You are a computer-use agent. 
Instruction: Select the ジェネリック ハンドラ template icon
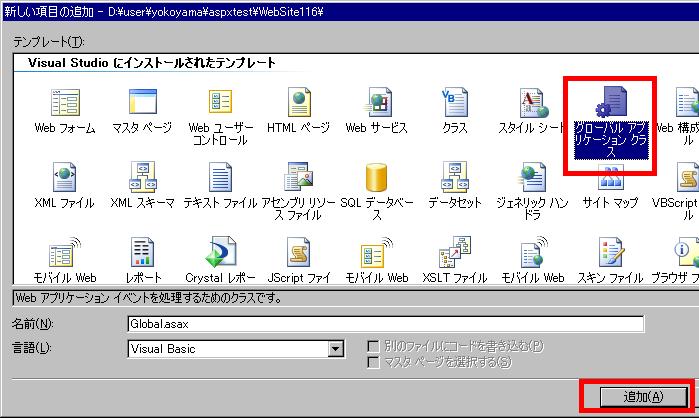point(533,177)
